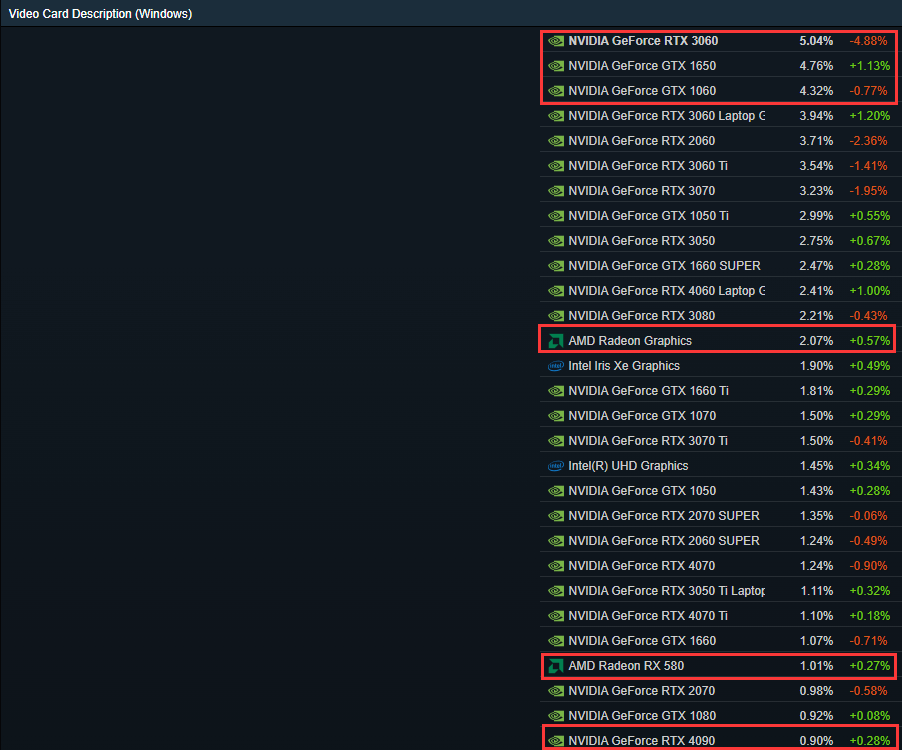Click the NVIDIA GeForce GTX 1660 SUPER label
902x750 pixels.
tap(664, 266)
